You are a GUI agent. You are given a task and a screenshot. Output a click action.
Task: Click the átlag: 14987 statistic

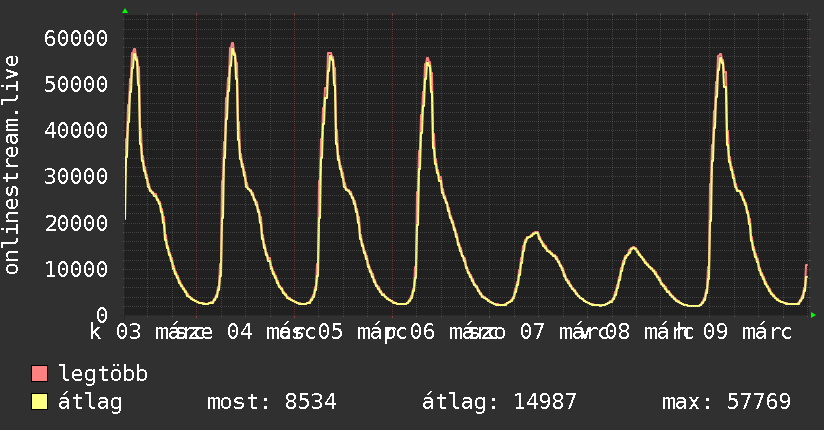point(499,402)
